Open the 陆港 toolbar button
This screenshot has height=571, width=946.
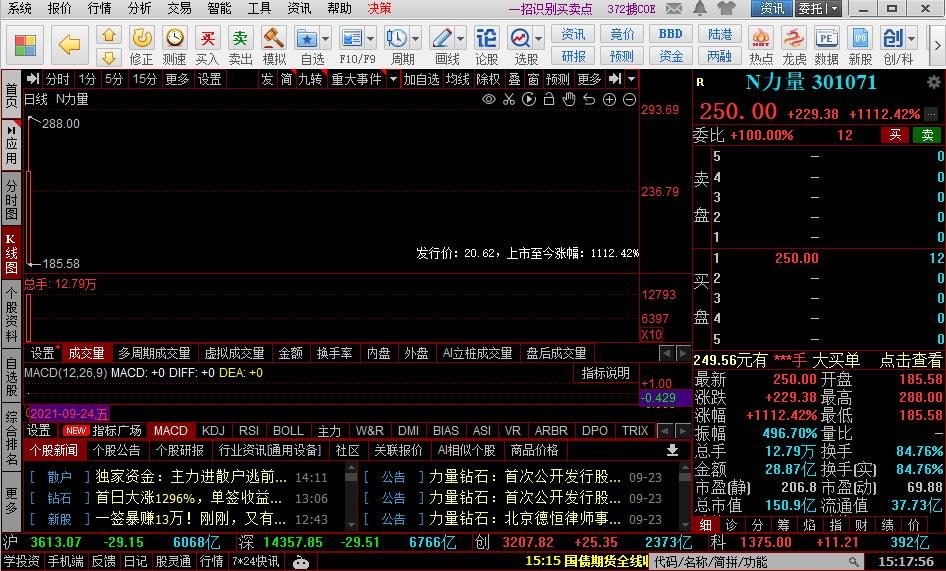click(719, 34)
